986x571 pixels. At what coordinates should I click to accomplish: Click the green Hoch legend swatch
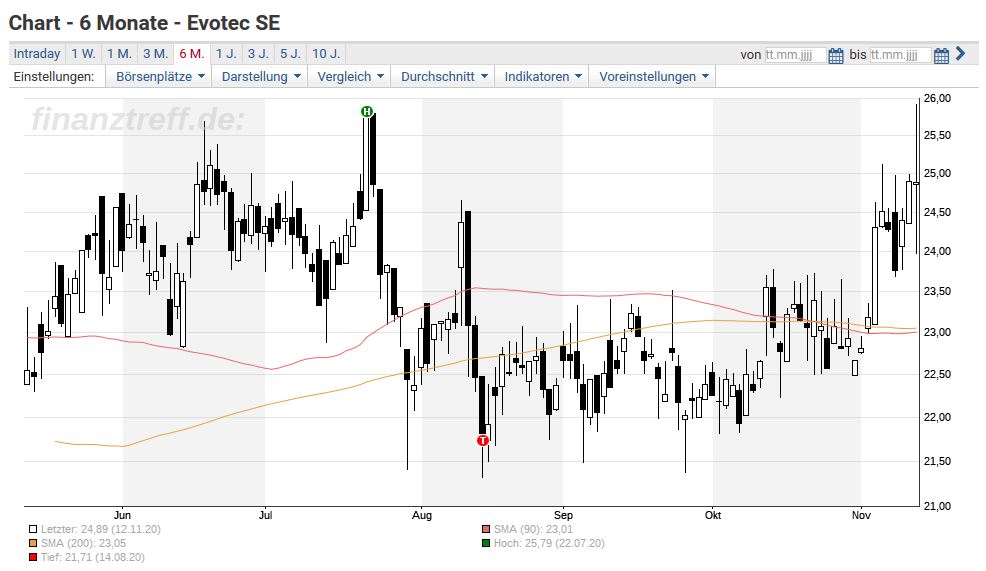[486, 543]
